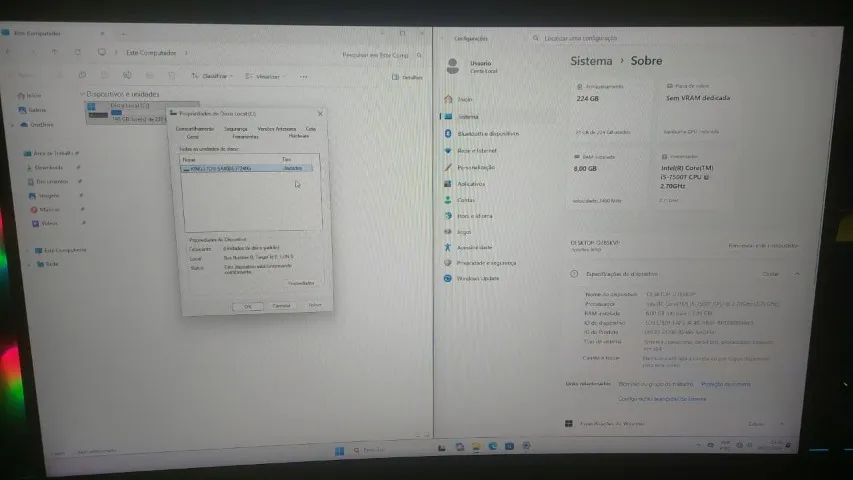The width and height of the screenshot is (853, 480).
Task: Switch to Geral tab in properties dialog
Action: [193, 137]
